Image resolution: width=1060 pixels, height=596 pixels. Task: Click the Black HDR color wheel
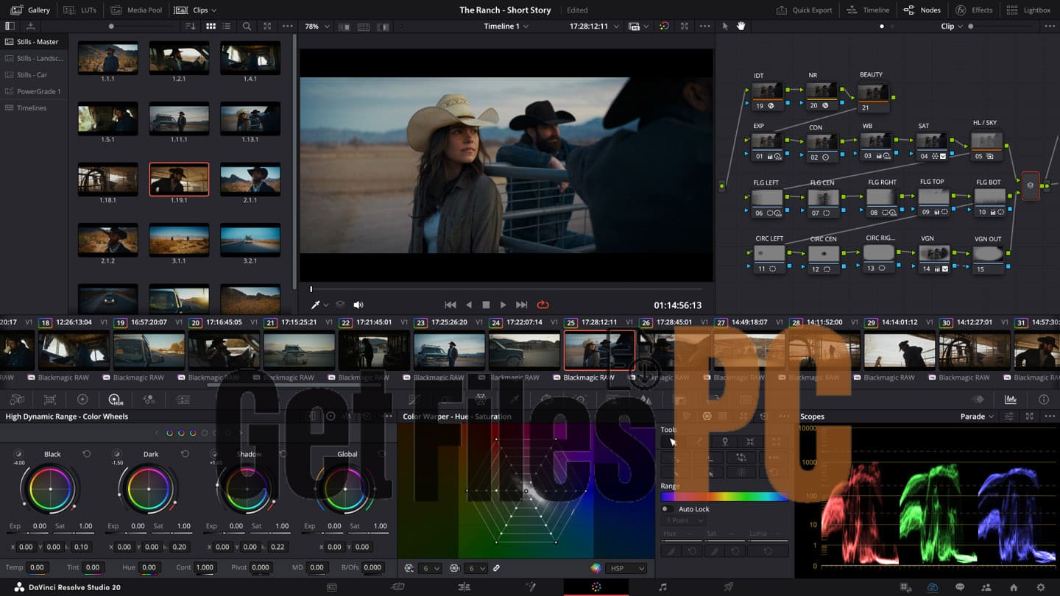pos(50,489)
